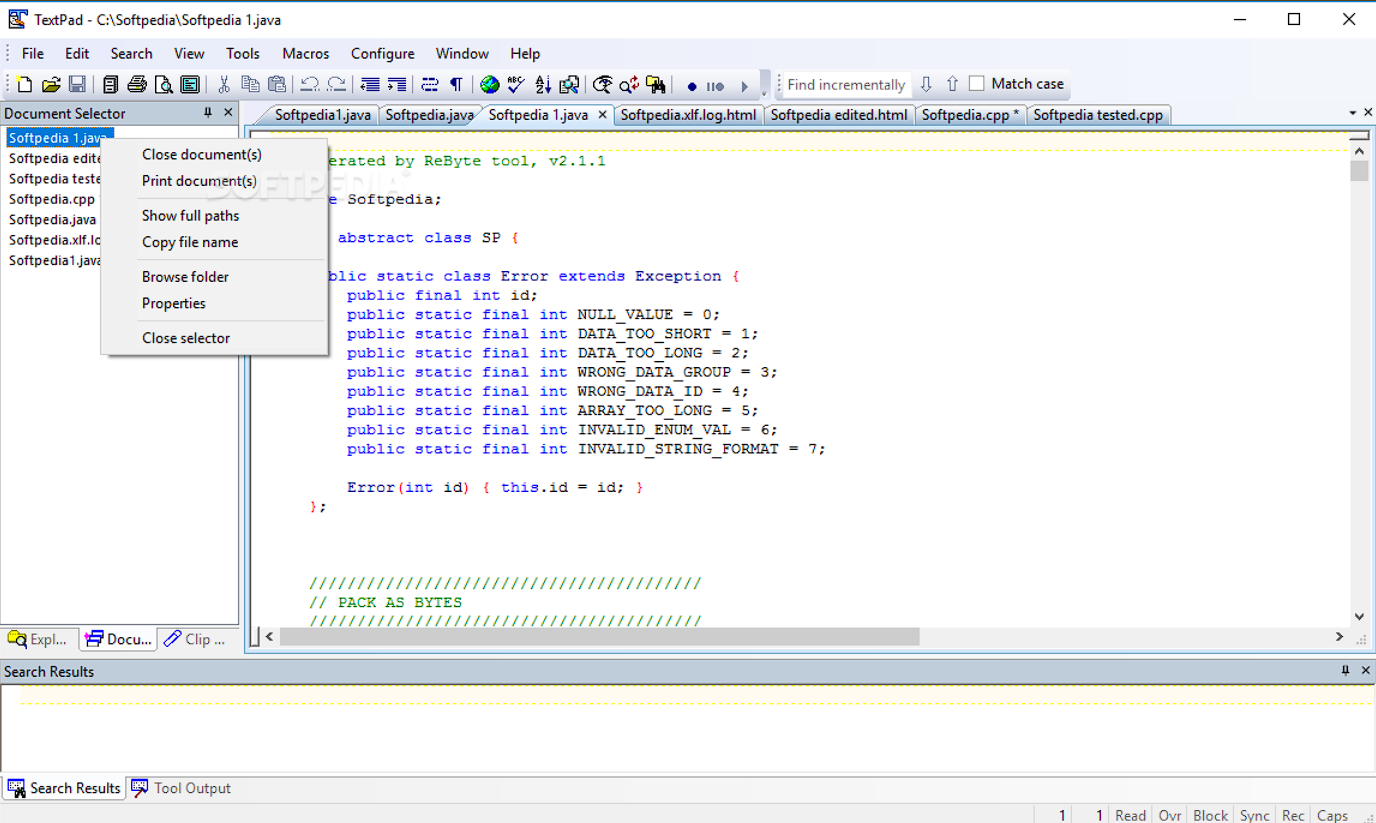
Task: Click the Cut scissors icon
Action: click(x=224, y=85)
